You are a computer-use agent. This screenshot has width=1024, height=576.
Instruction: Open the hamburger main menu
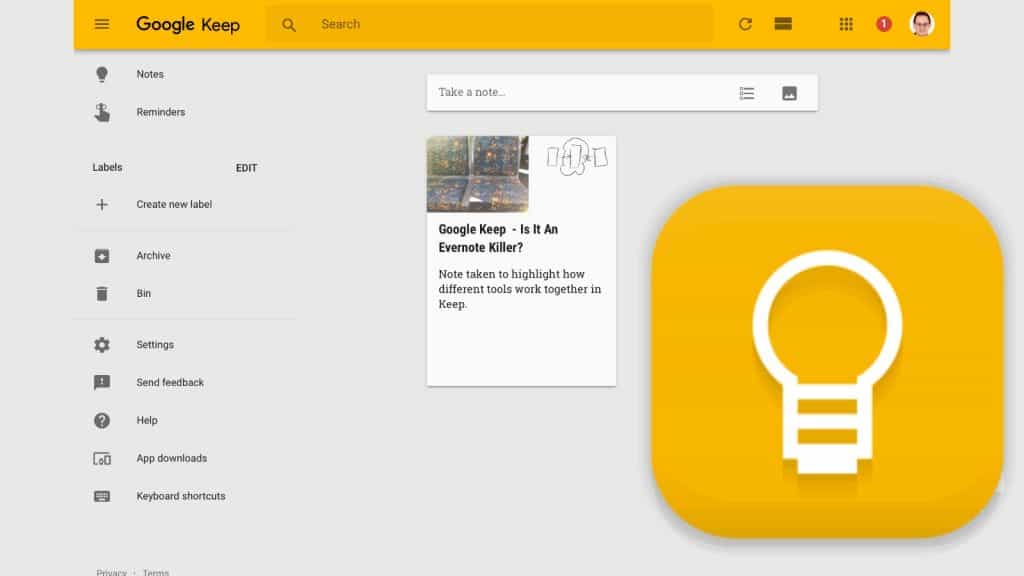pos(102,24)
